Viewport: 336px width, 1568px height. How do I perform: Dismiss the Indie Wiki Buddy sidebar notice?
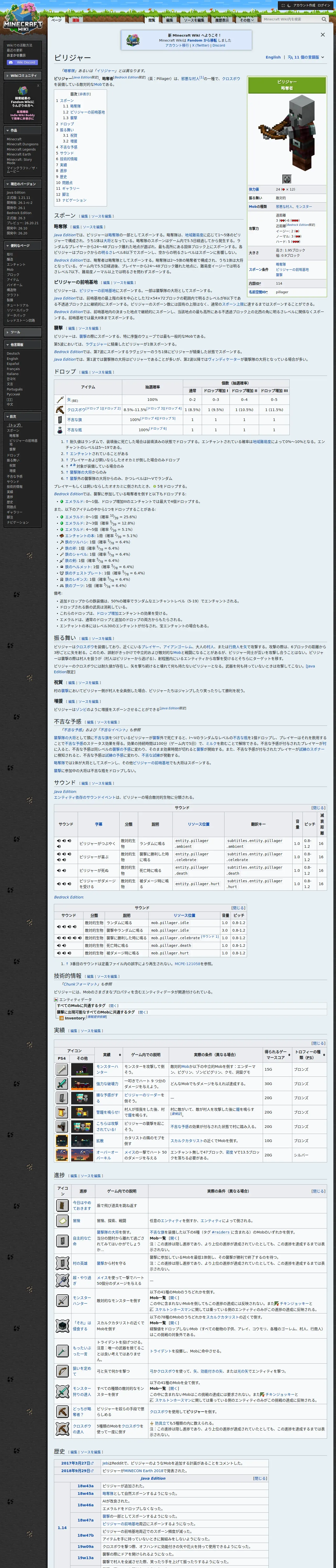38,85
